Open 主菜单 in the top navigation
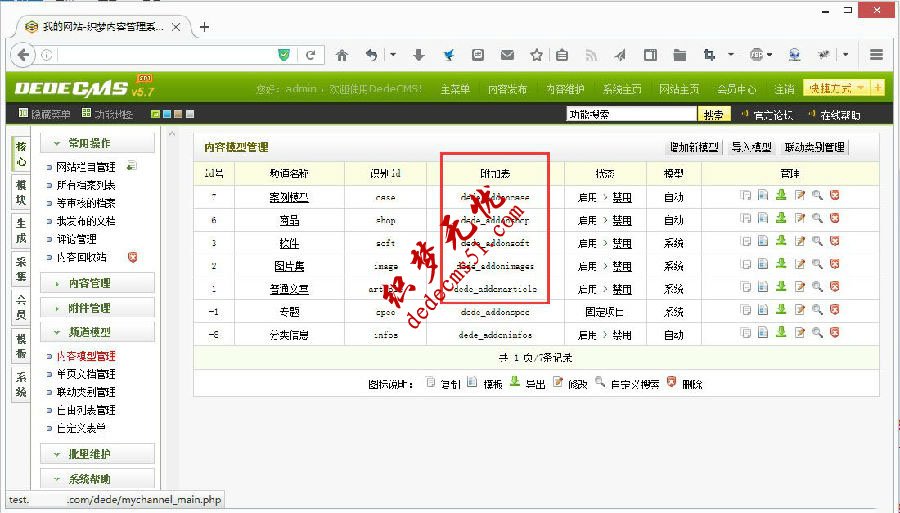 coord(455,89)
